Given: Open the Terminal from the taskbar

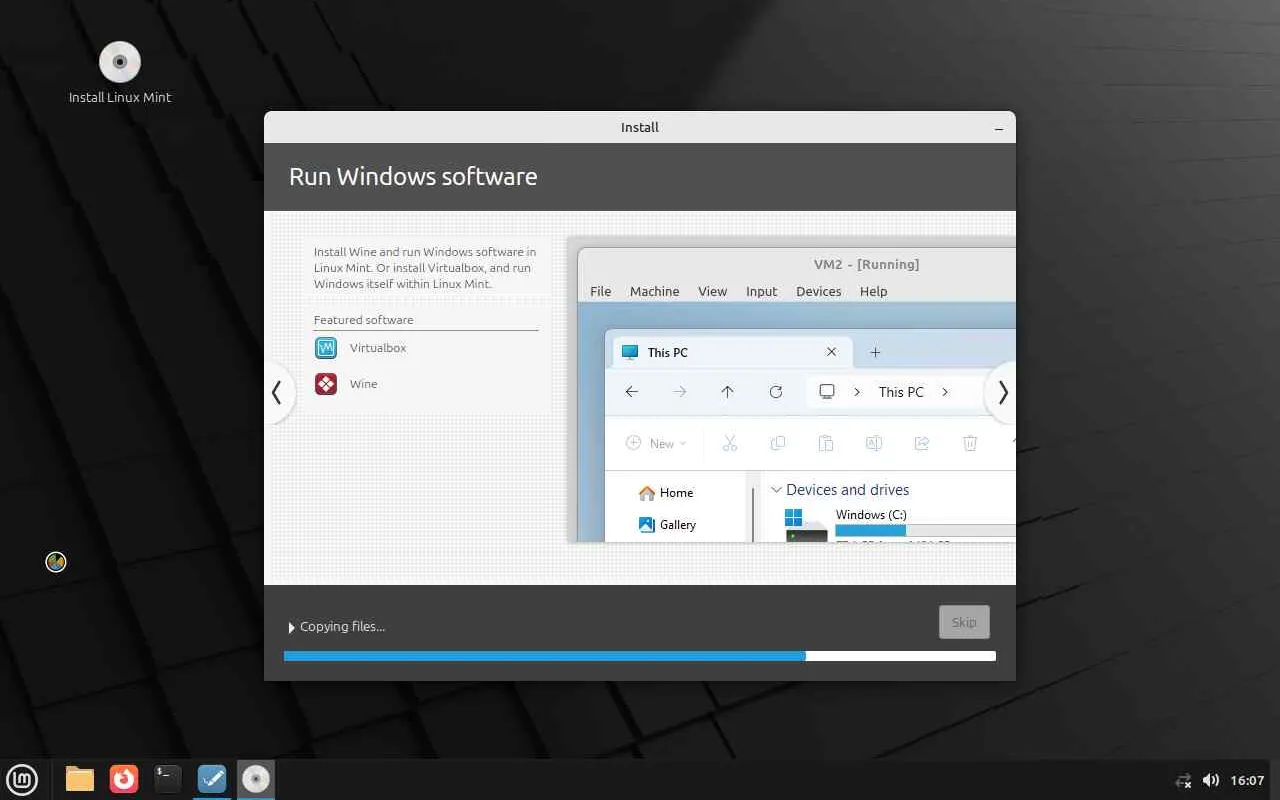Looking at the screenshot, I should pos(168,779).
